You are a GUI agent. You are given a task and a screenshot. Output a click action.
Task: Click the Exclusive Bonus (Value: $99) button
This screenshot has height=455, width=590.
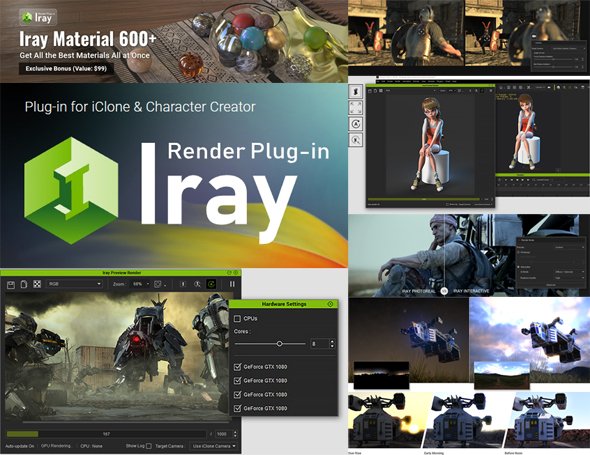[x=66, y=68]
